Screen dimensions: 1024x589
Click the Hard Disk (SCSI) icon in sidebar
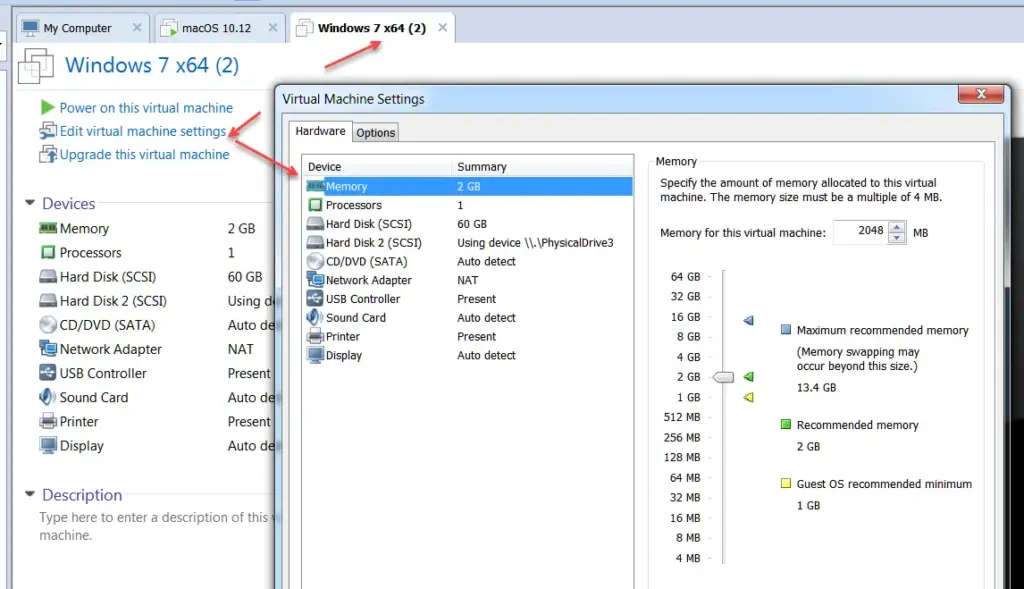click(x=48, y=276)
